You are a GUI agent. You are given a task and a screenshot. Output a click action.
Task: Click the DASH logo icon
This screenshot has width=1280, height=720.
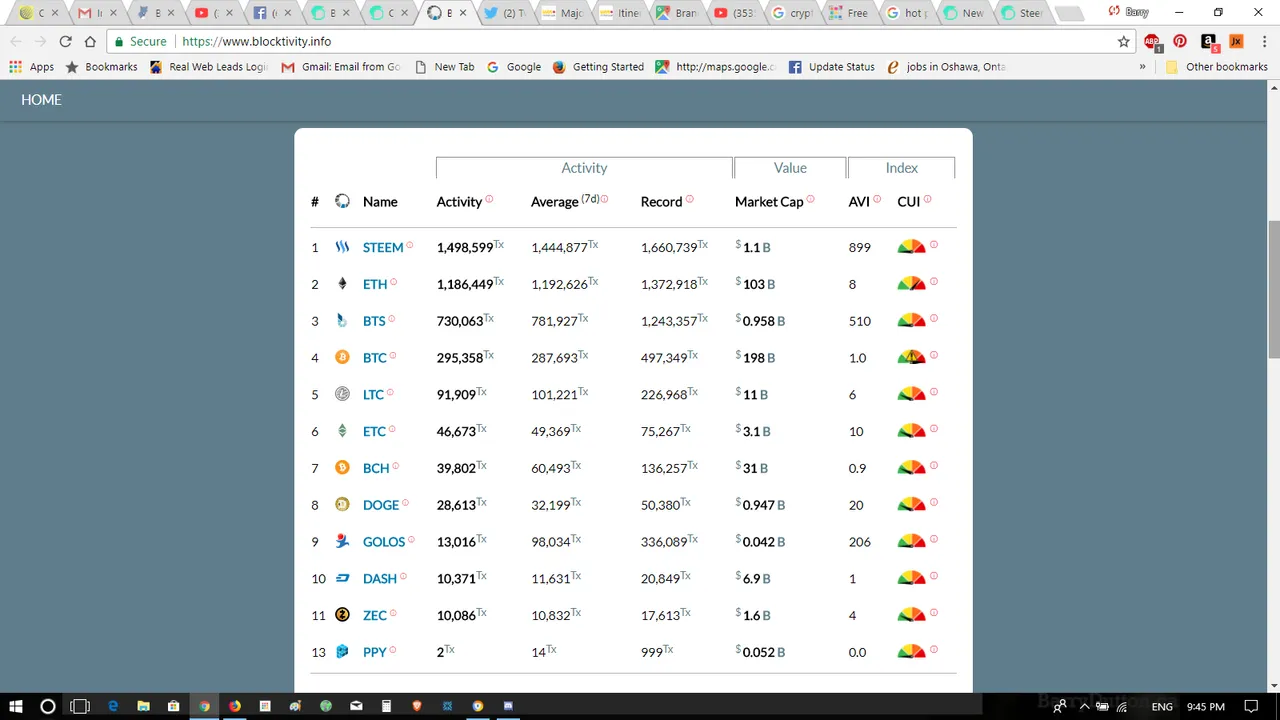(342, 578)
